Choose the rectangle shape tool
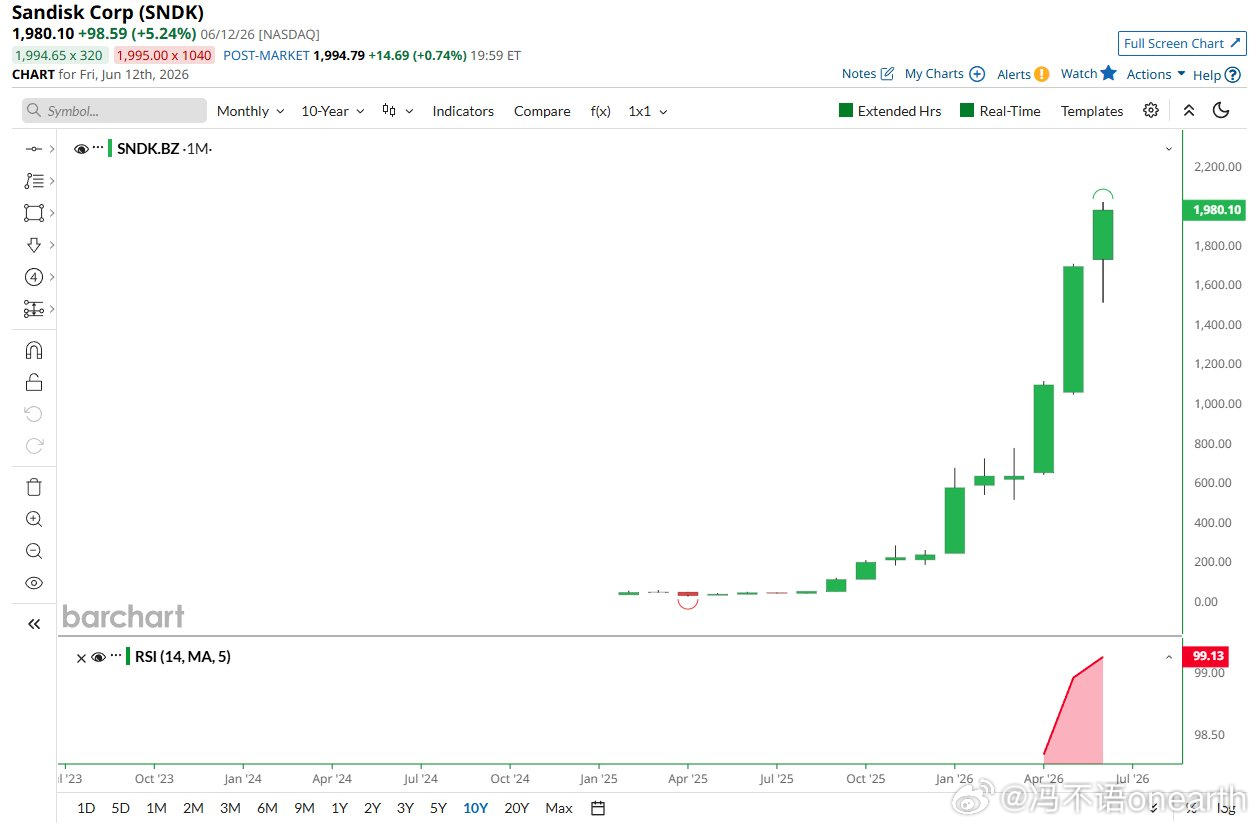 pyautogui.click(x=34, y=213)
